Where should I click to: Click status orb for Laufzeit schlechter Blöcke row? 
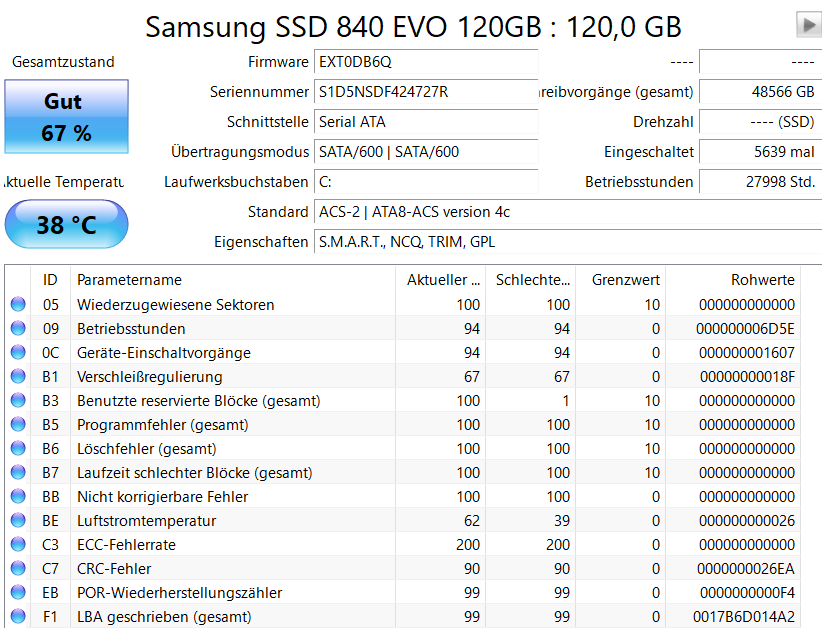click(x=18, y=472)
